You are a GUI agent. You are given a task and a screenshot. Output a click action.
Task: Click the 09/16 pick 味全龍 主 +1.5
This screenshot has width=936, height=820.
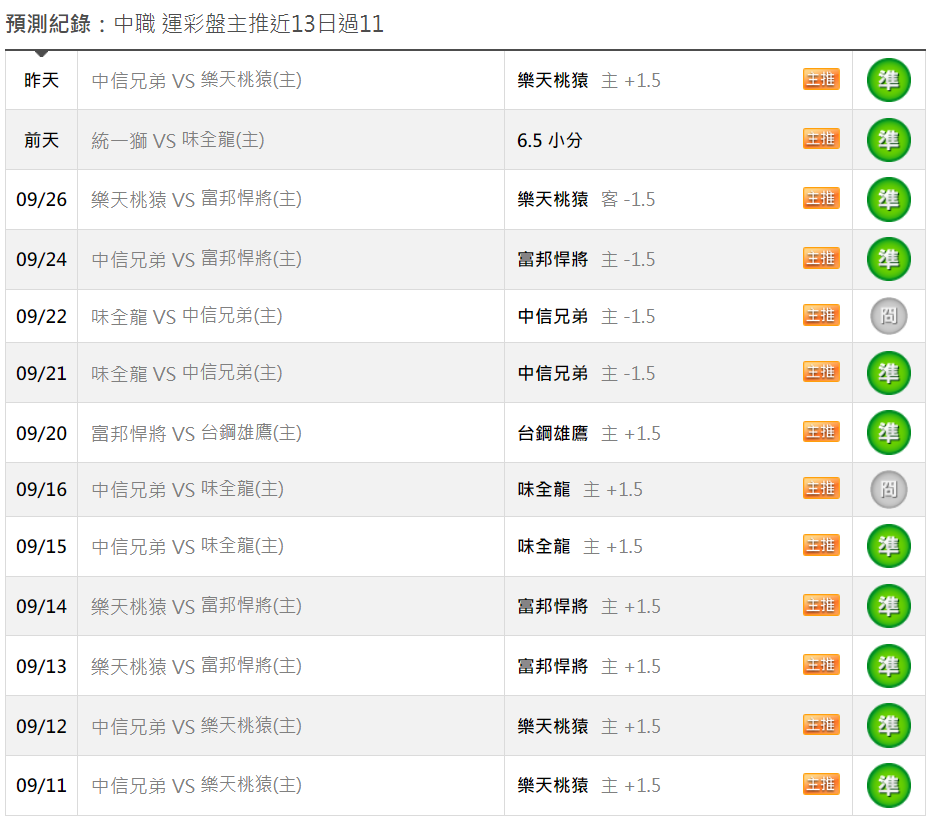(580, 489)
